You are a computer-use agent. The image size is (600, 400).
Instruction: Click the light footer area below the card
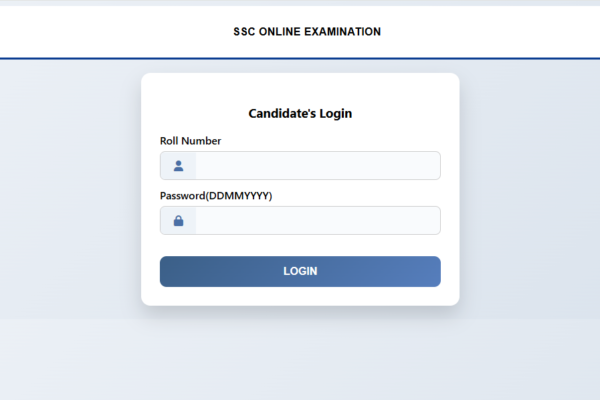tap(300, 360)
